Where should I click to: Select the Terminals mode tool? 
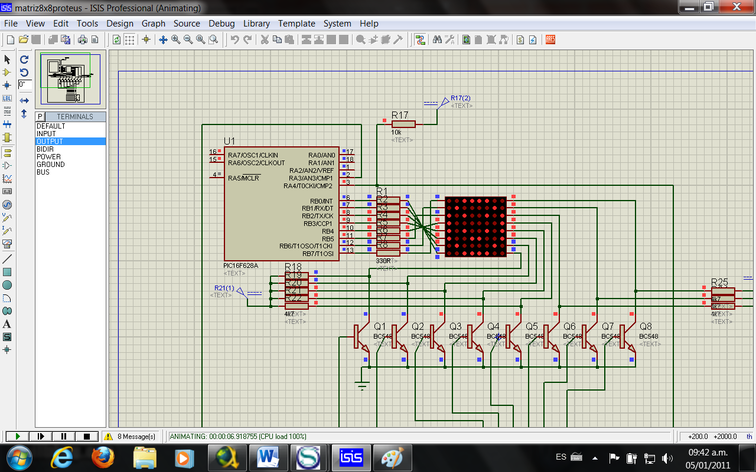pos(7,152)
